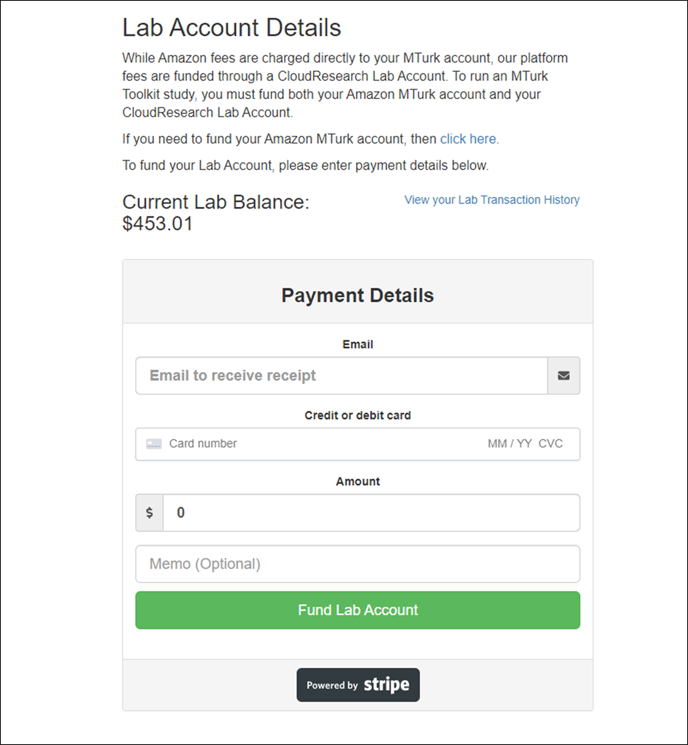The image size is (688, 745).
Task: Click the Amount field label
Action: pyautogui.click(x=358, y=481)
